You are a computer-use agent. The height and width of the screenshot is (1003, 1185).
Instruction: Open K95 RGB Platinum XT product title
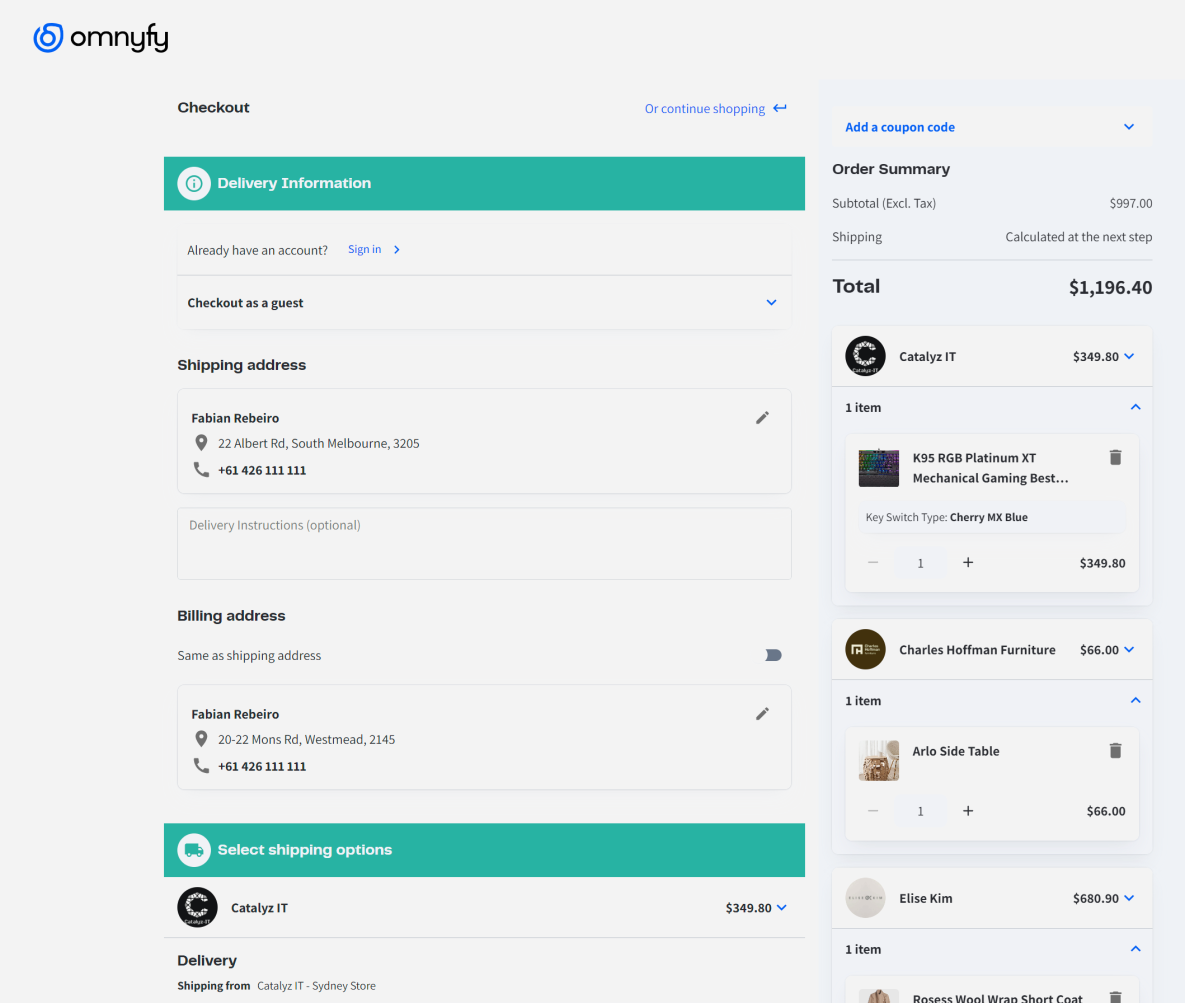coord(990,468)
